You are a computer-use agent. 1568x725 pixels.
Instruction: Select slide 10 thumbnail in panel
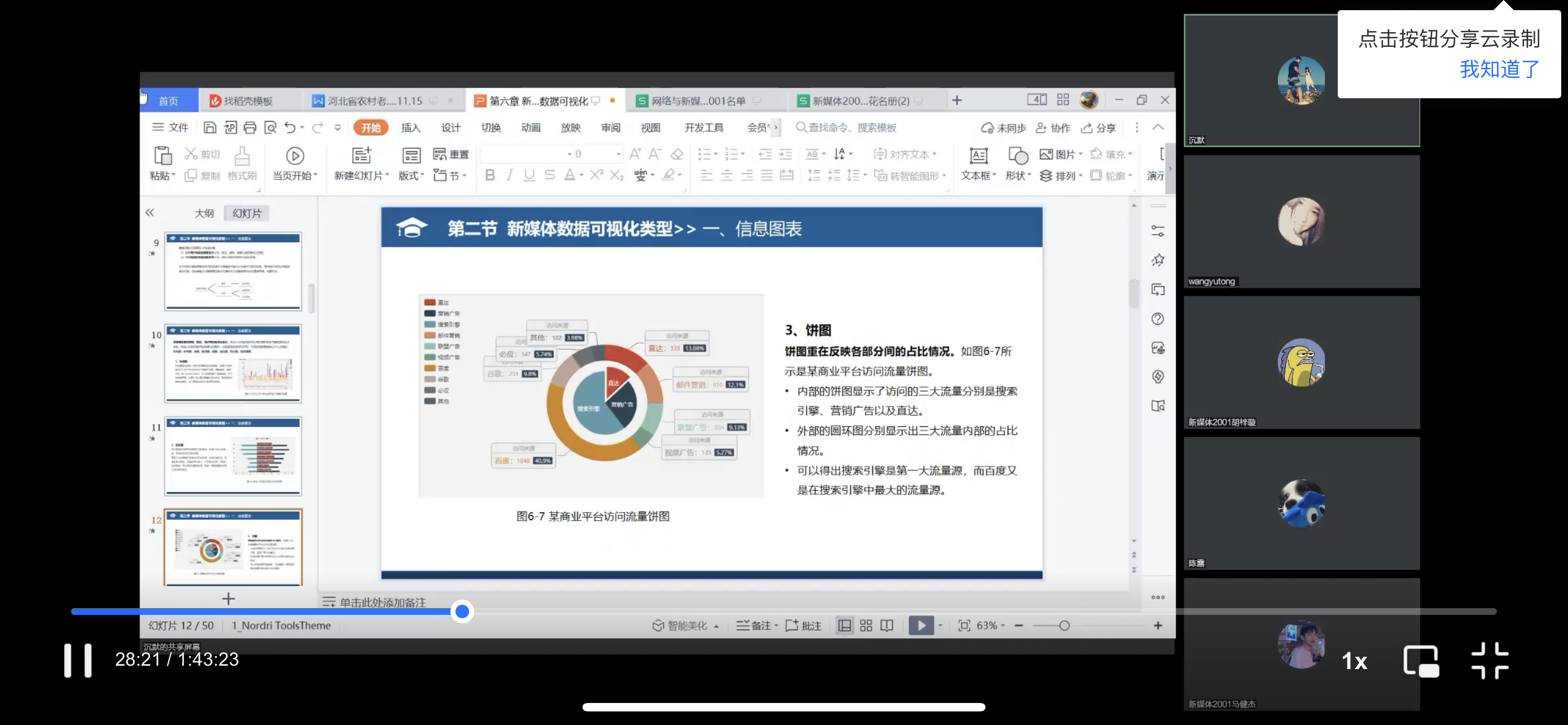point(233,364)
